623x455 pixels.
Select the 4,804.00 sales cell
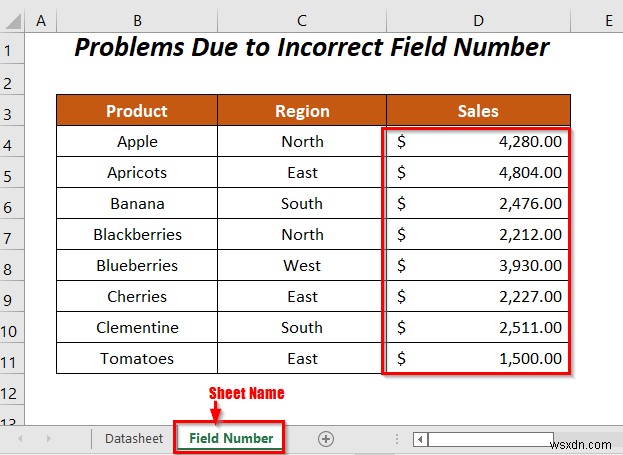click(478, 173)
